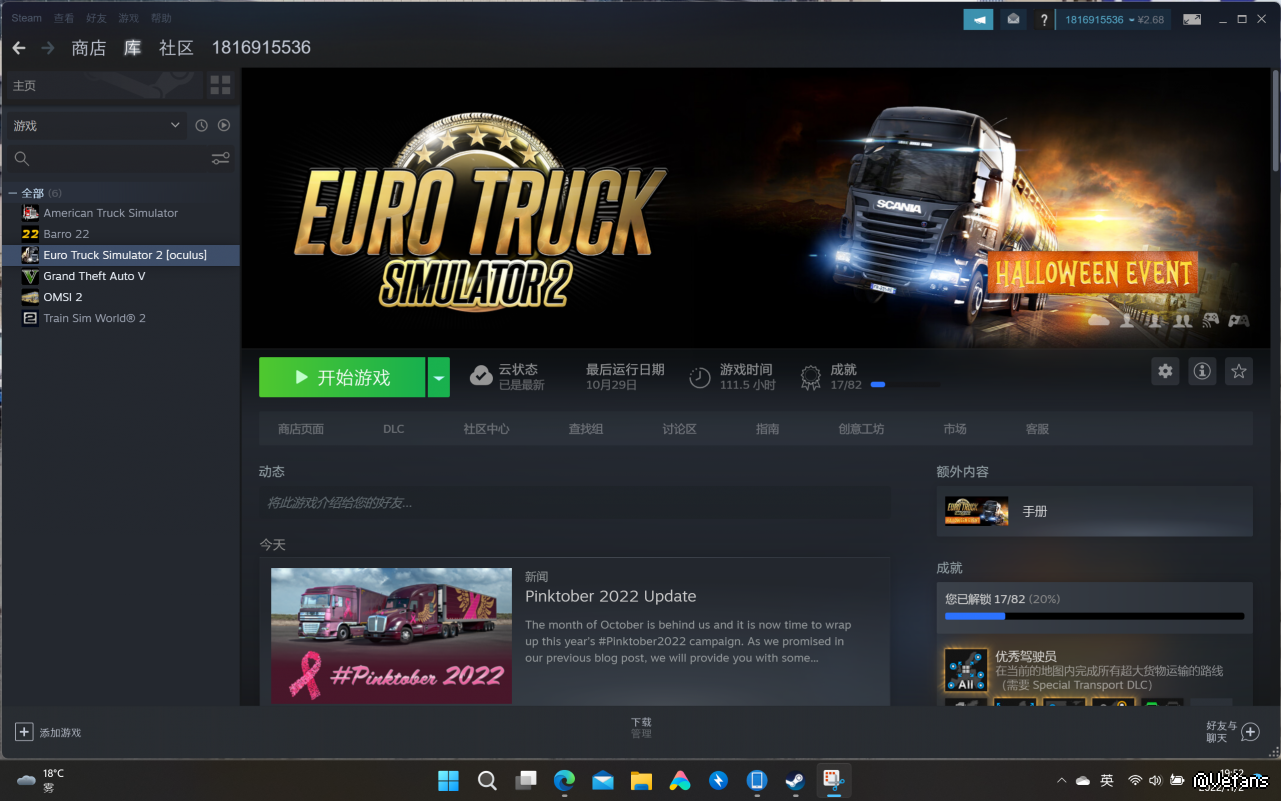The image size is (1281, 801).
Task: Open the envelope inbox icon
Action: [x=1013, y=19]
